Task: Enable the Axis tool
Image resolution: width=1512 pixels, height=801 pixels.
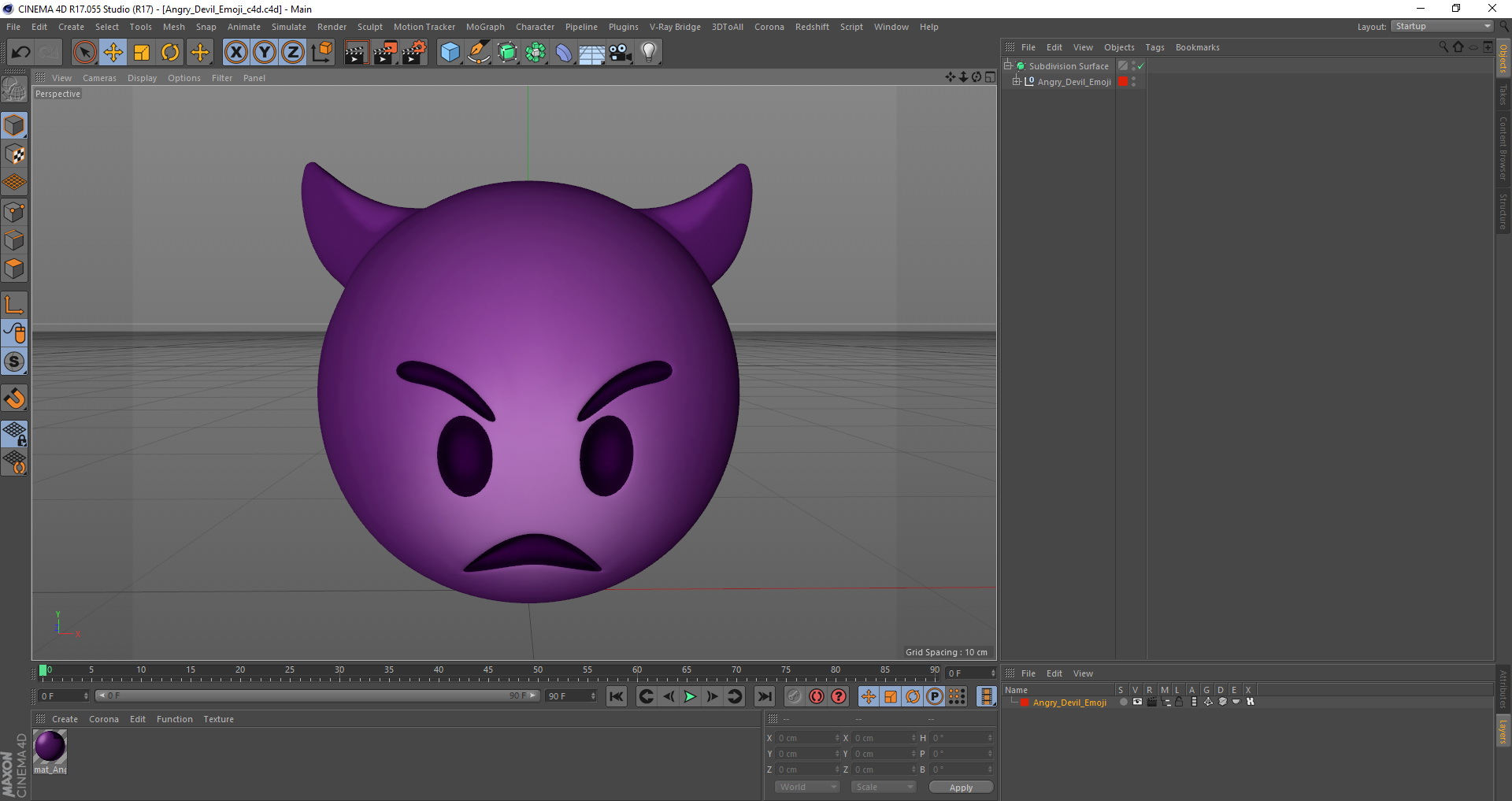Action: [x=14, y=305]
